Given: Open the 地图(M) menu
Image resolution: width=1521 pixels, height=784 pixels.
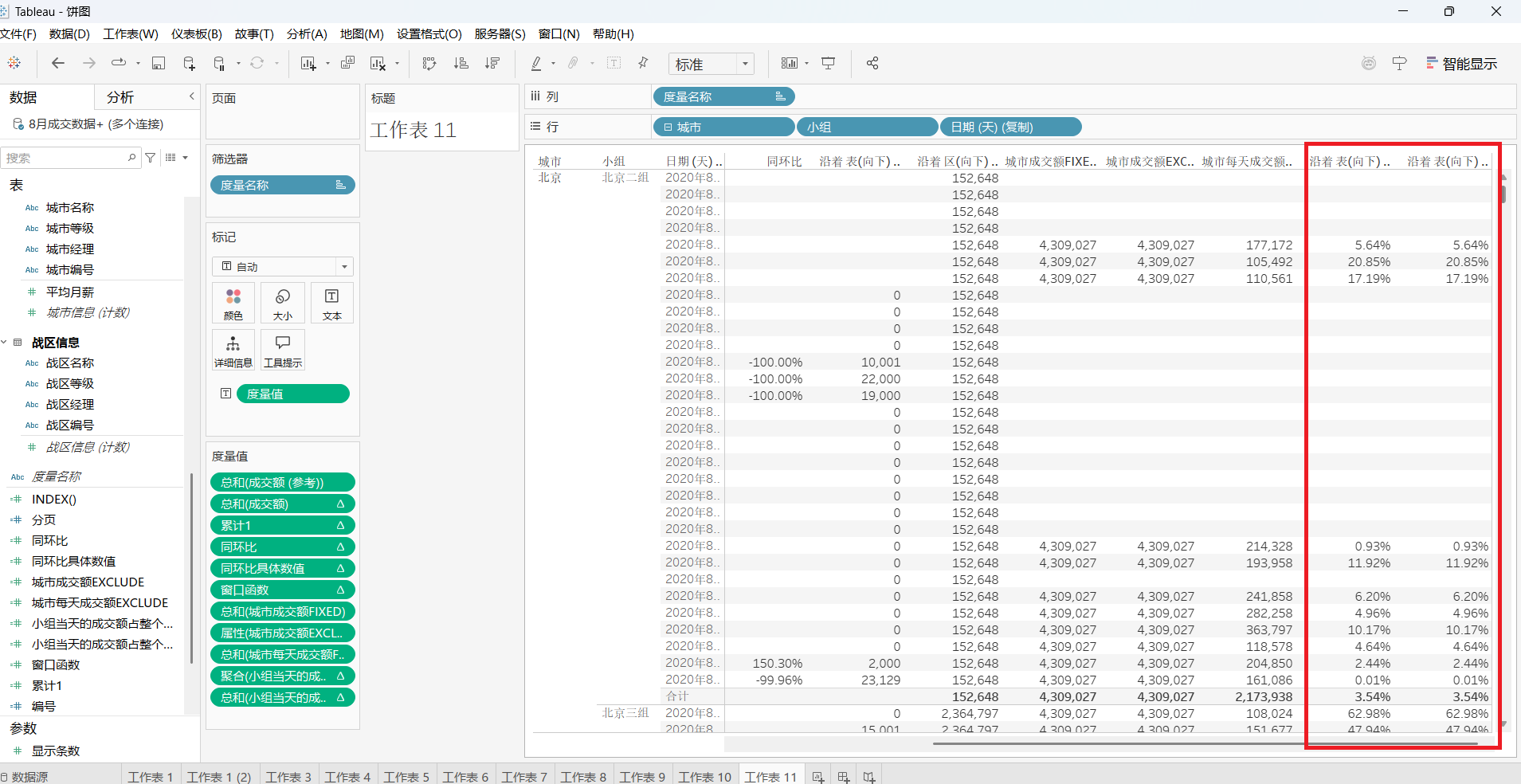Looking at the screenshot, I should pos(362,33).
